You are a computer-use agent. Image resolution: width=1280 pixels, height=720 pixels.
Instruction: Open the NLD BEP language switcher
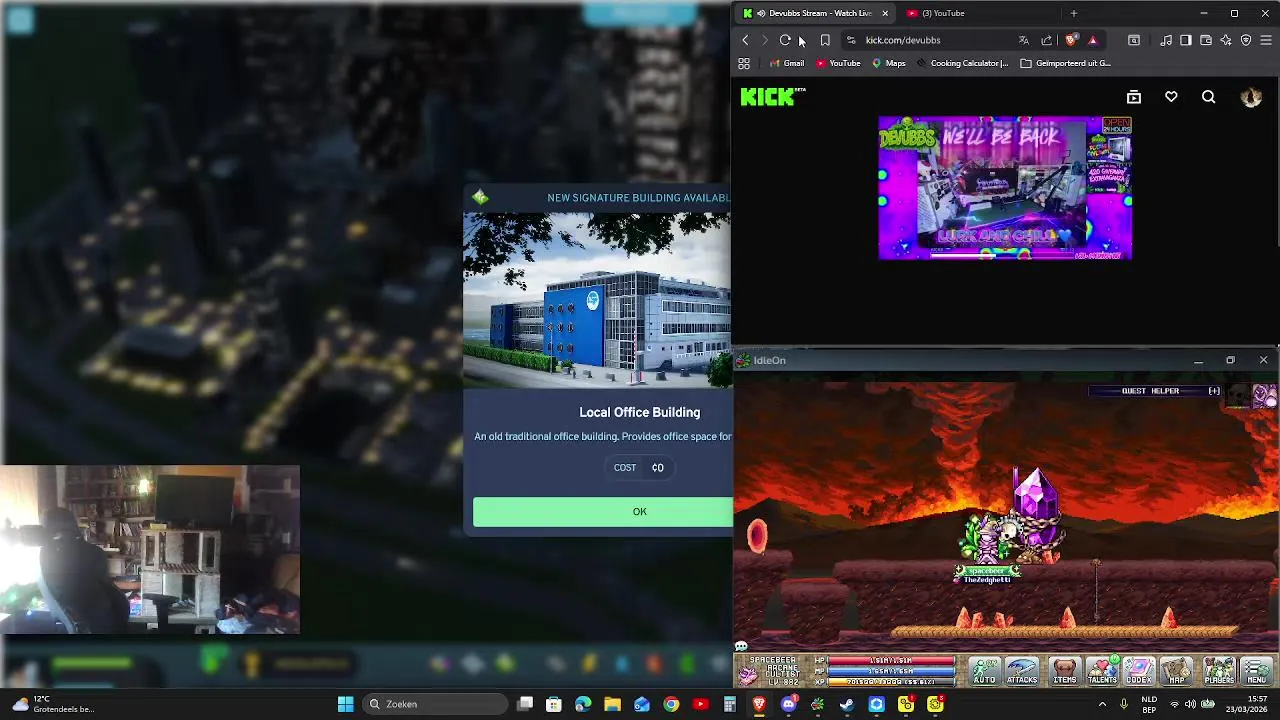coord(1150,704)
